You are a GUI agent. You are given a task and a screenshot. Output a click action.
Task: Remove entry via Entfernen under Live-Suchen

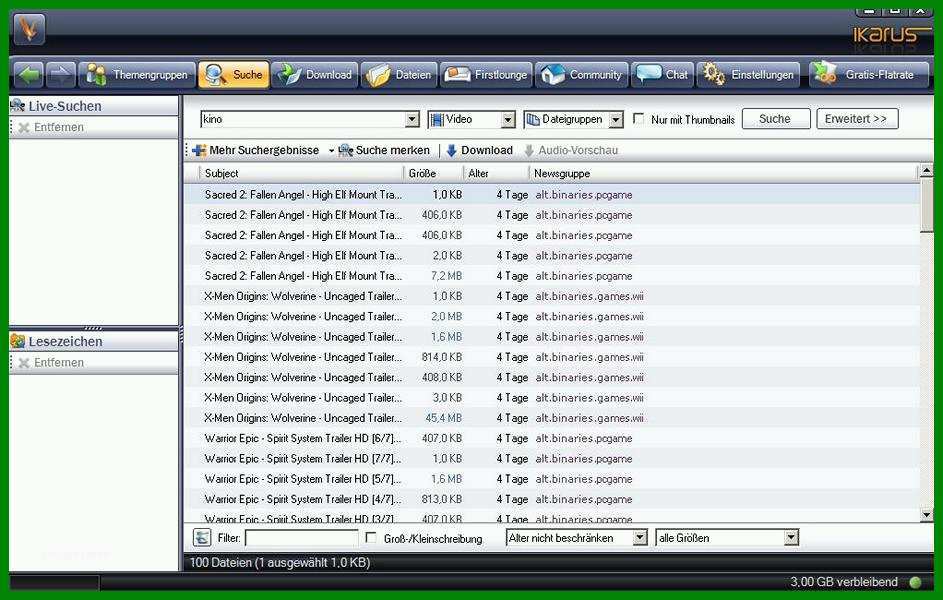click(x=51, y=127)
